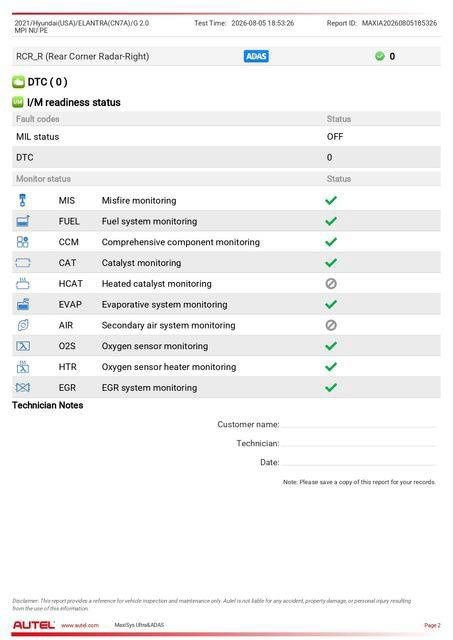The image size is (453, 640).
Task: Click the Fuel system monitoring icon
Action: (x=23, y=221)
